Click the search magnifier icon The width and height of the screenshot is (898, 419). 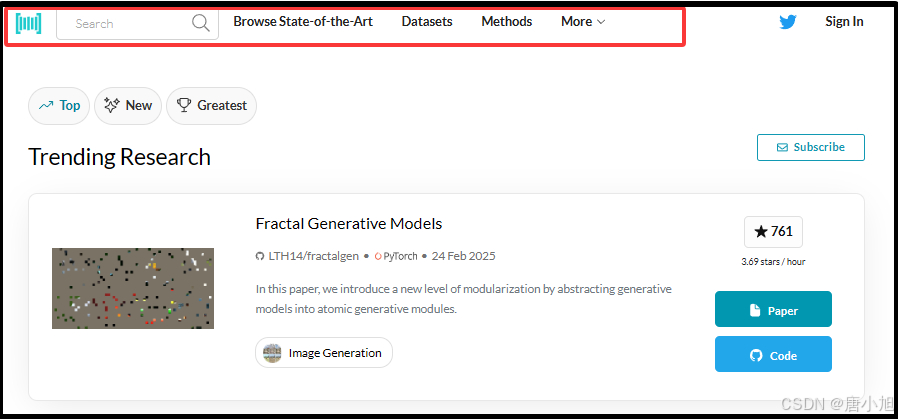201,23
